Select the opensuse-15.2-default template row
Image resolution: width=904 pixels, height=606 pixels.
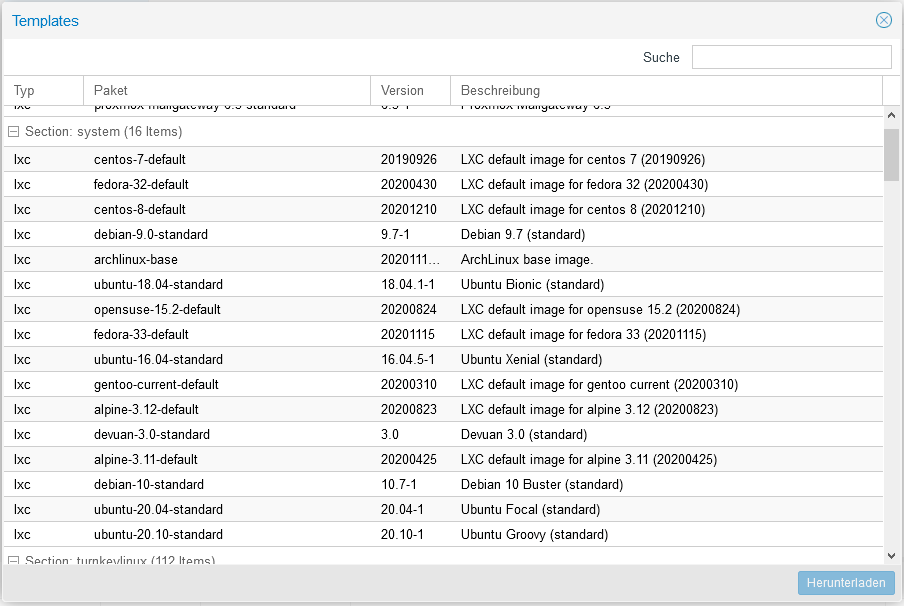coord(443,310)
